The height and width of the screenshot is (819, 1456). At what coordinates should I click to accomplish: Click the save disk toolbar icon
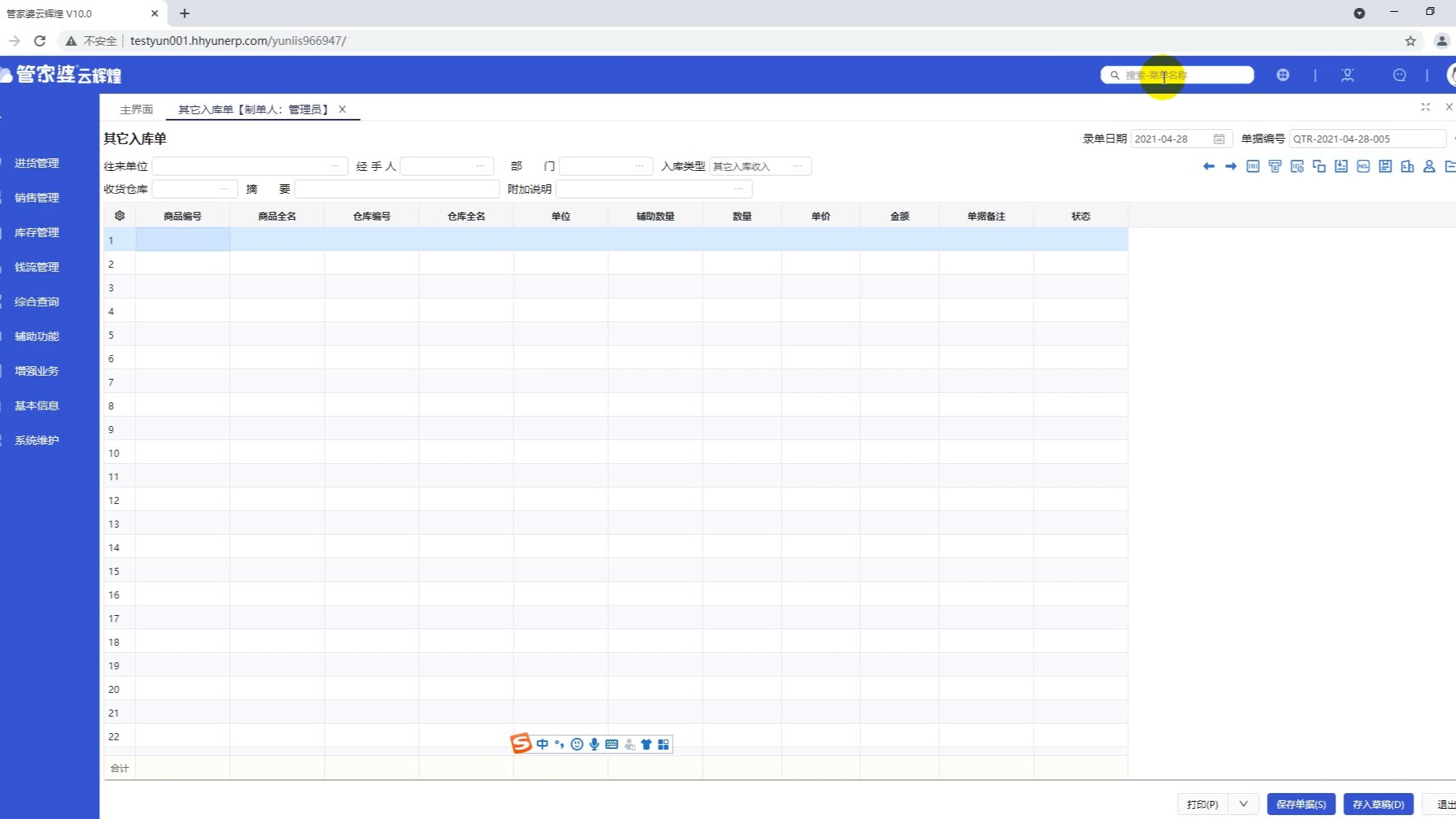click(x=1385, y=166)
